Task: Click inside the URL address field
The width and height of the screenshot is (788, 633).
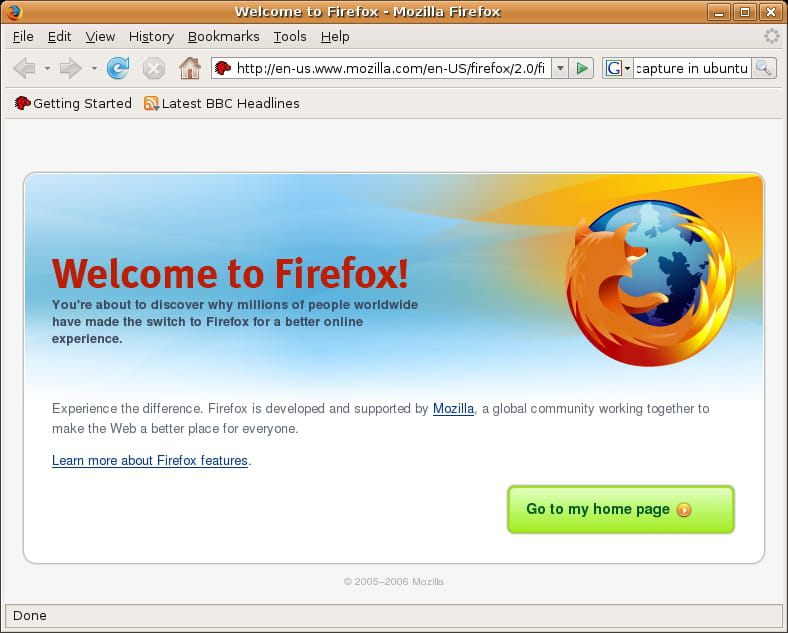Action: tap(390, 68)
